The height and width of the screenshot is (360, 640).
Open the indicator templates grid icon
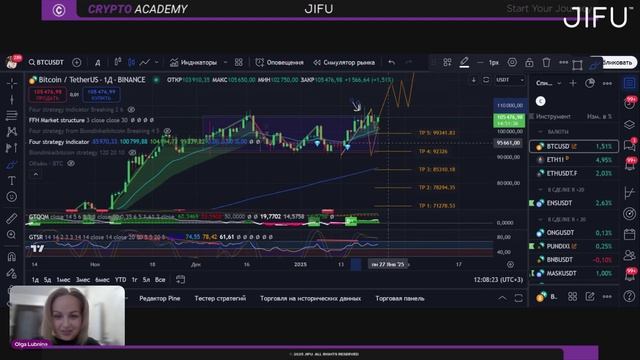pos(238,62)
